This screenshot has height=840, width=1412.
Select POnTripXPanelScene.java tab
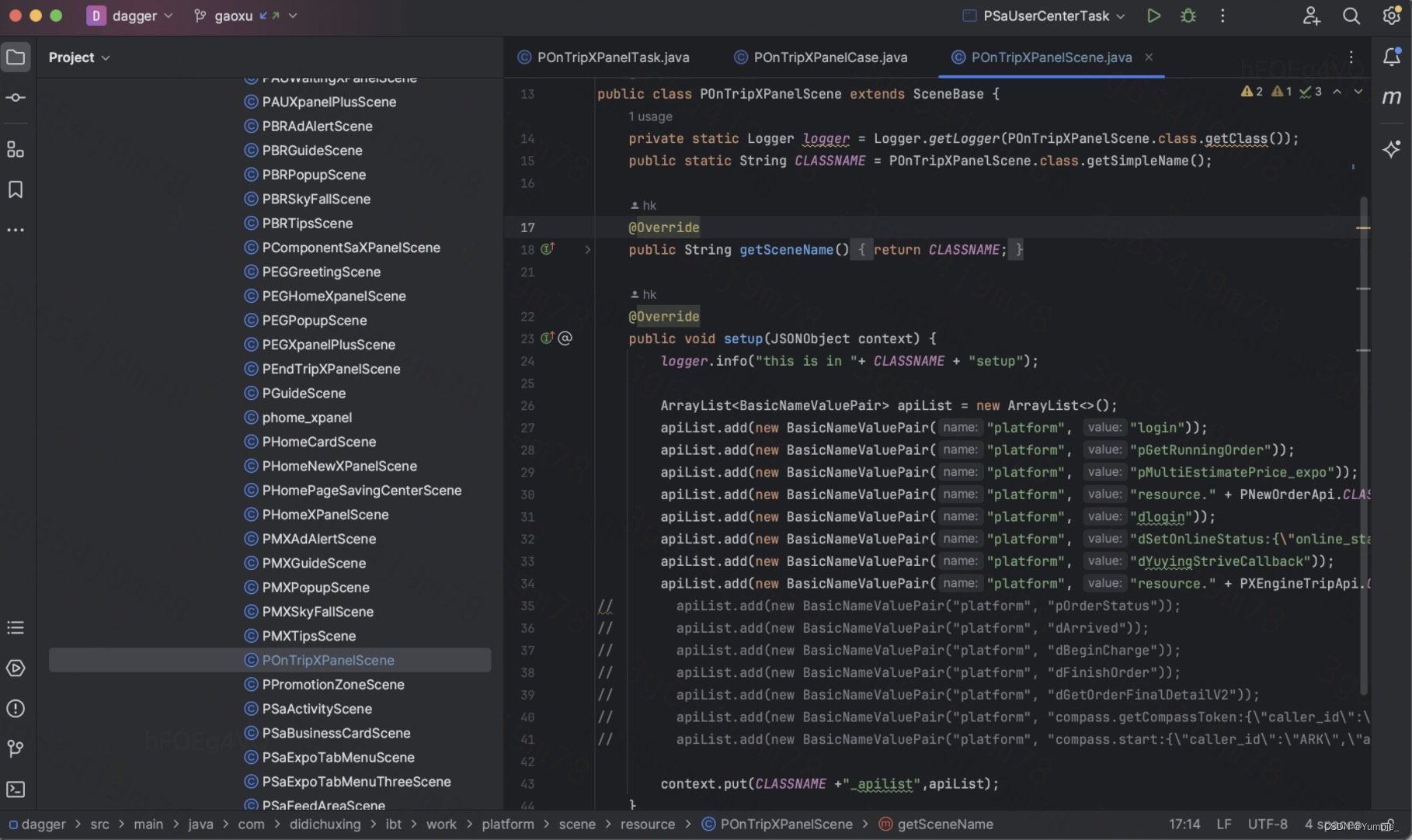point(1051,57)
